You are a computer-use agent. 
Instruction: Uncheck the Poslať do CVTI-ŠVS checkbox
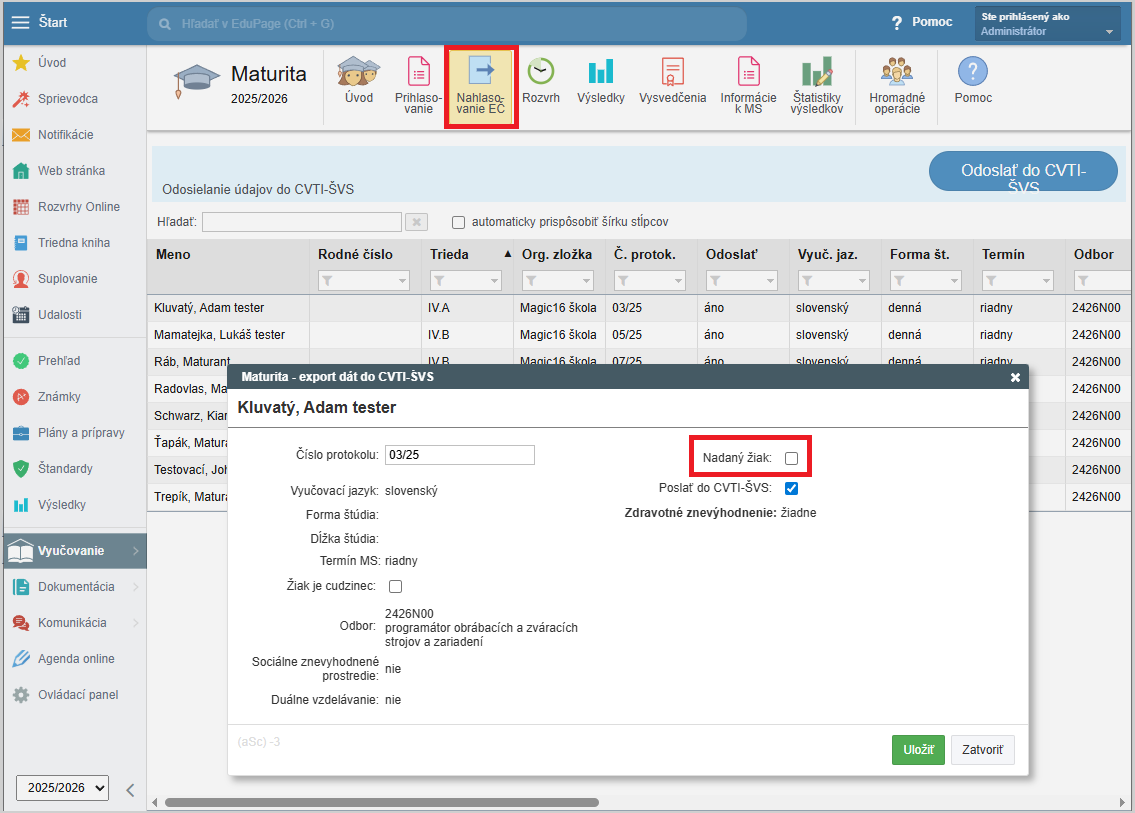(x=791, y=489)
